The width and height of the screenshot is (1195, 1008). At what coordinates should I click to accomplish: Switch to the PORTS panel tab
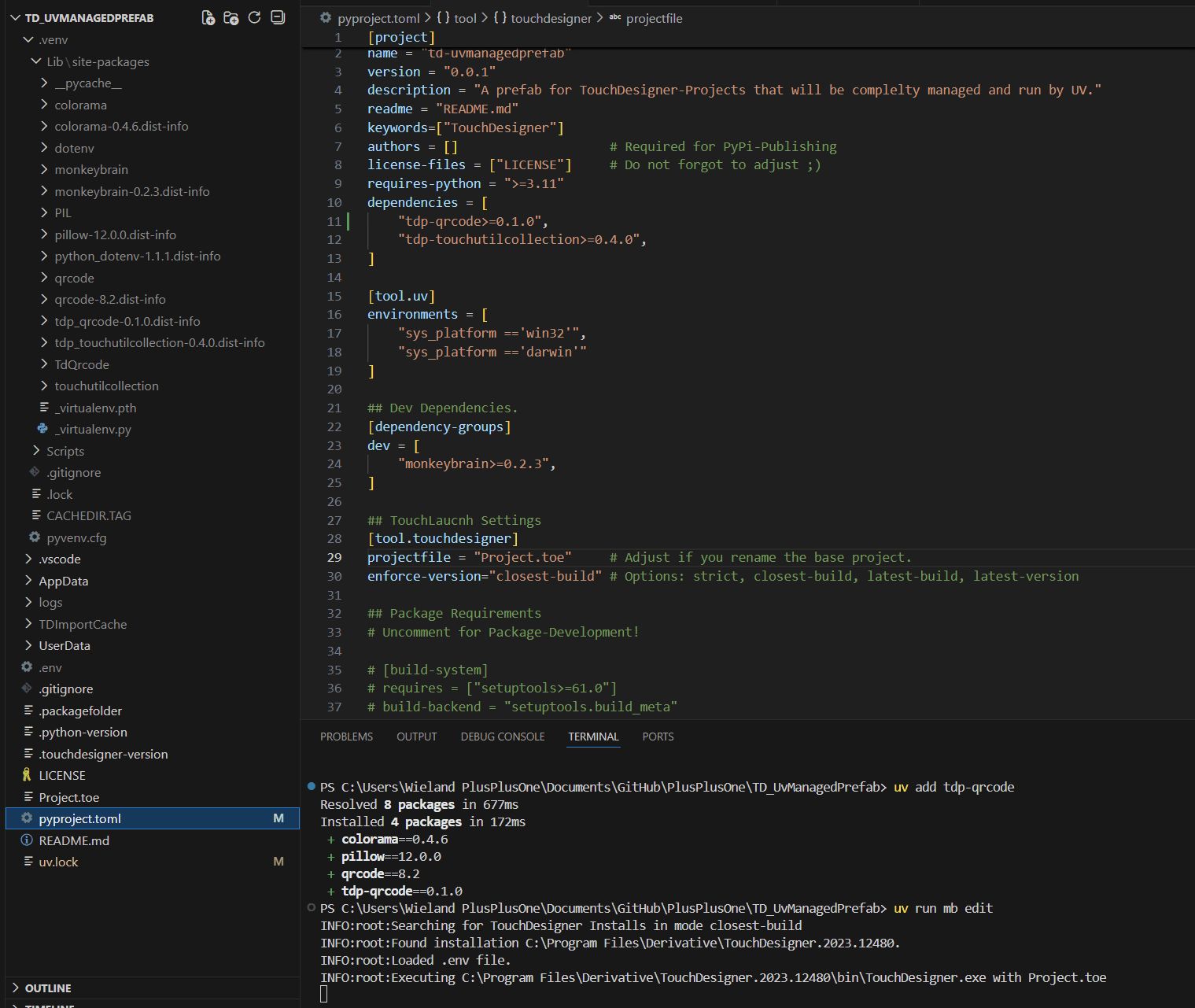(x=658, y=737)
